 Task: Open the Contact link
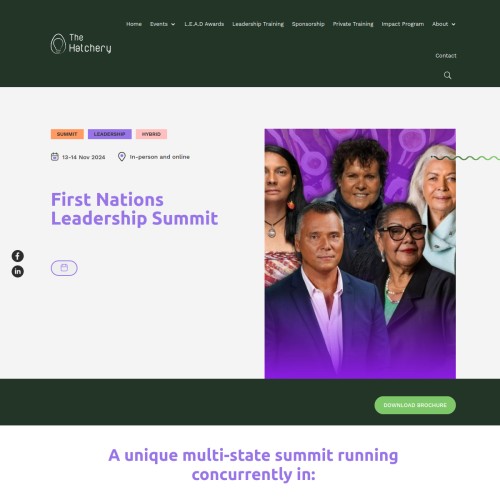coord(446,56)
